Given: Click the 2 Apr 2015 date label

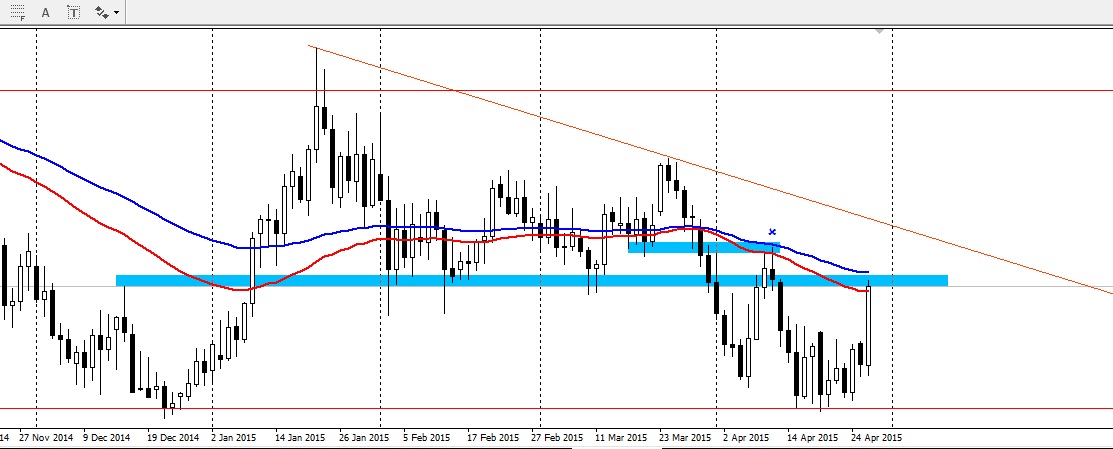Looking at the screenshot, I should point(746,438).
